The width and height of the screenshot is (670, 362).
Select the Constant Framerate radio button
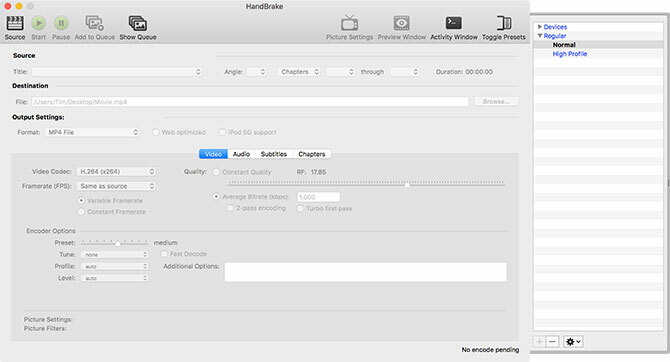click(x=81, y=212)
